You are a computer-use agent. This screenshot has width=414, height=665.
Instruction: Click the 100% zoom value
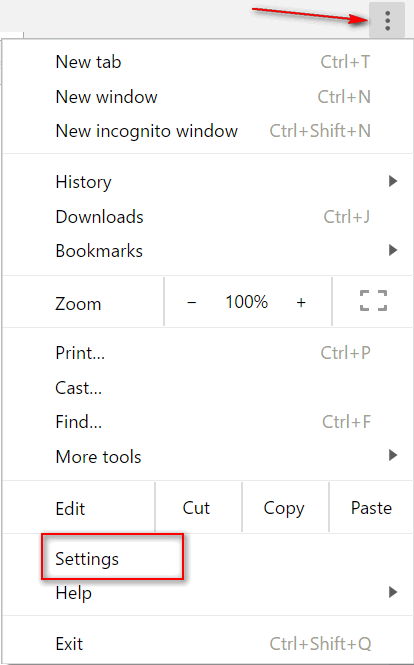[246, 302]
